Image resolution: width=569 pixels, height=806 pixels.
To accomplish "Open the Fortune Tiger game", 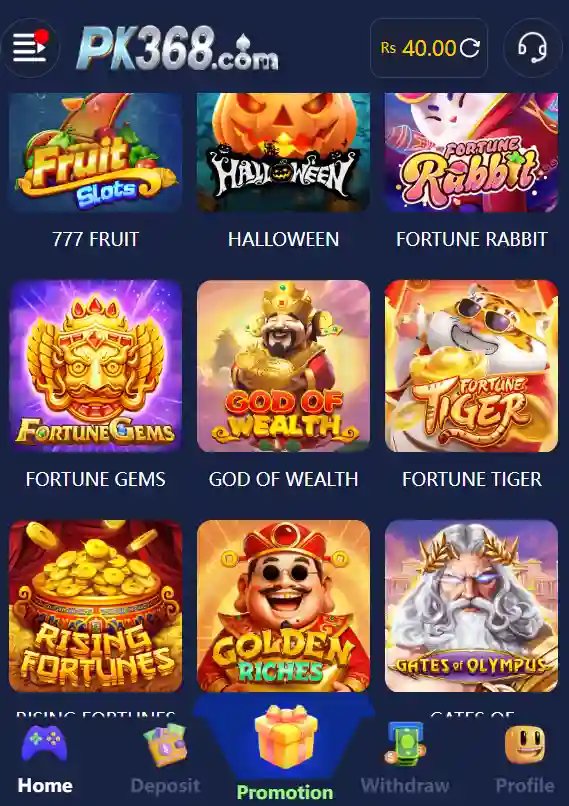I will (471, 366).
